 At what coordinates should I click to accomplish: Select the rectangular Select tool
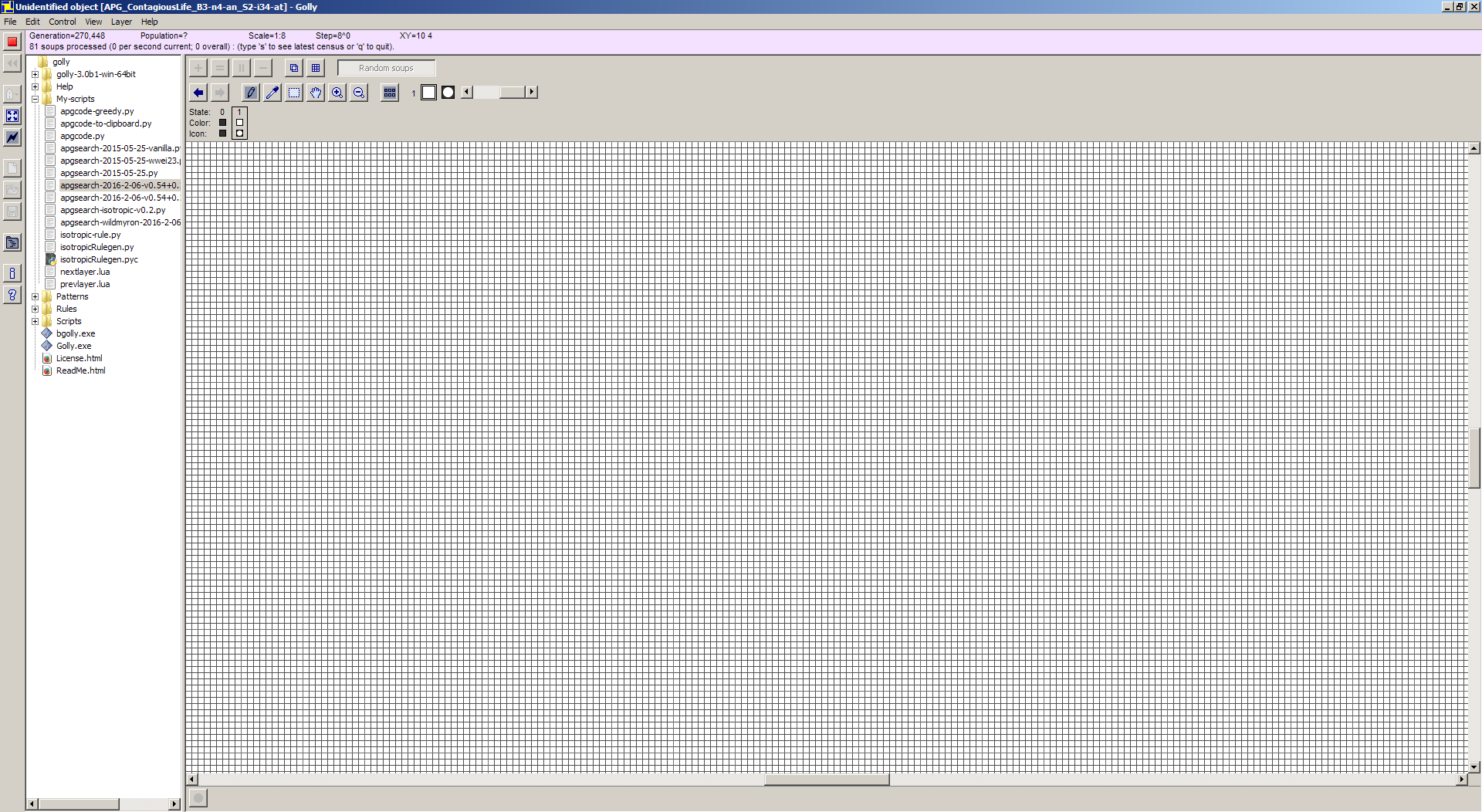(x=294, y=93)
